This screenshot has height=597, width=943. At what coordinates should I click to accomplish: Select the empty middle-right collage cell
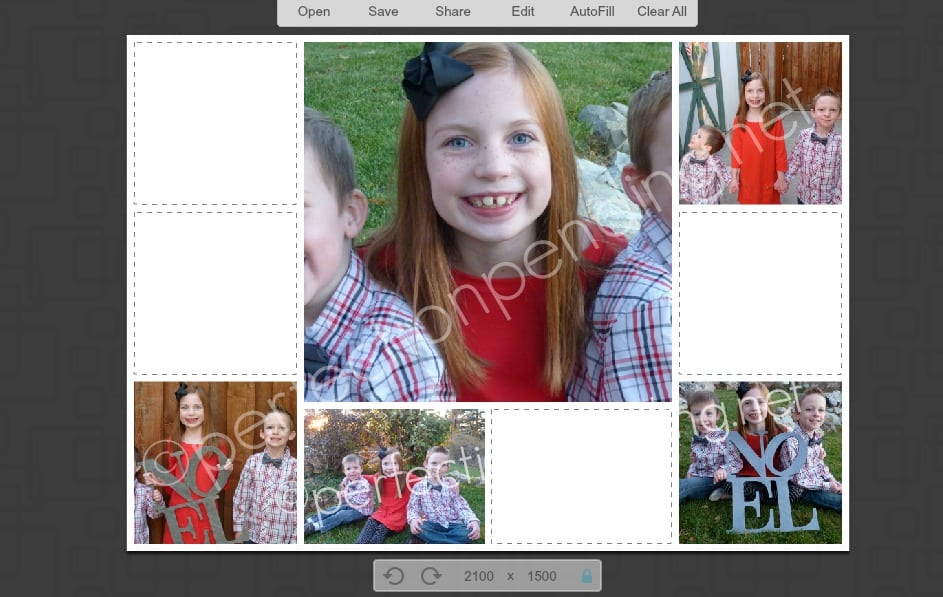760,293
